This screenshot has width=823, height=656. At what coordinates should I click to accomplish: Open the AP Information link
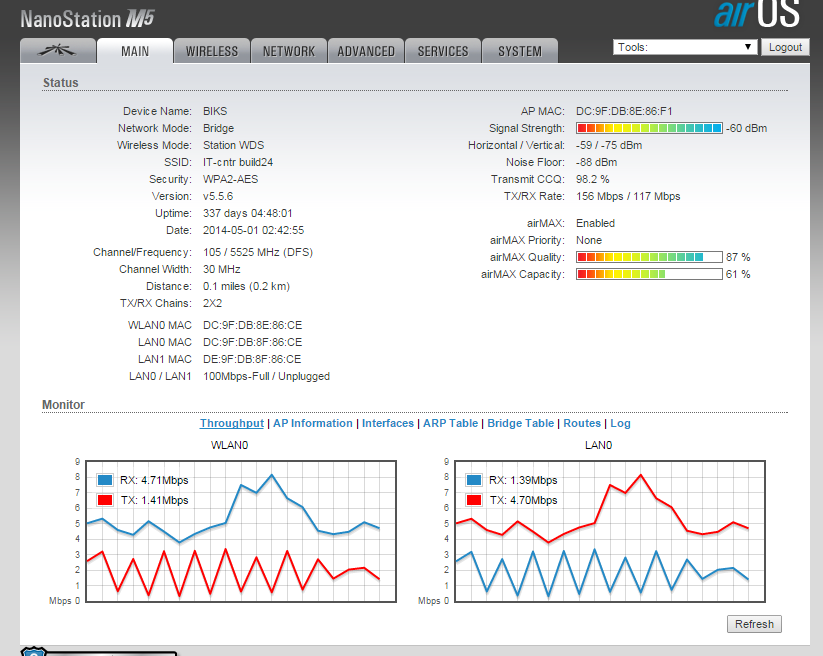point(313,423)
